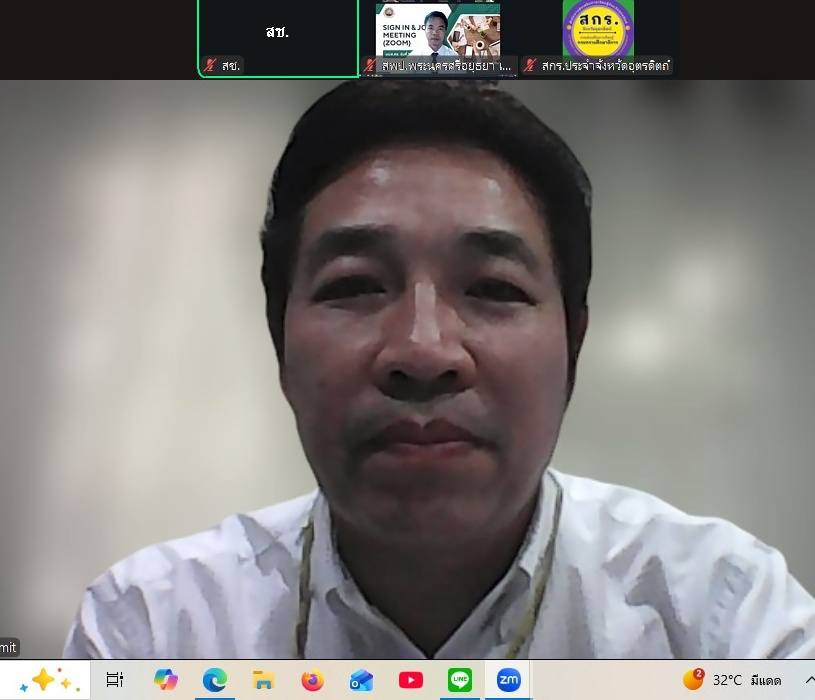Select the สพป.พระนครศรีอยุธยา participant thumbnail
This screenshot has width=815, height=700.
438,30
